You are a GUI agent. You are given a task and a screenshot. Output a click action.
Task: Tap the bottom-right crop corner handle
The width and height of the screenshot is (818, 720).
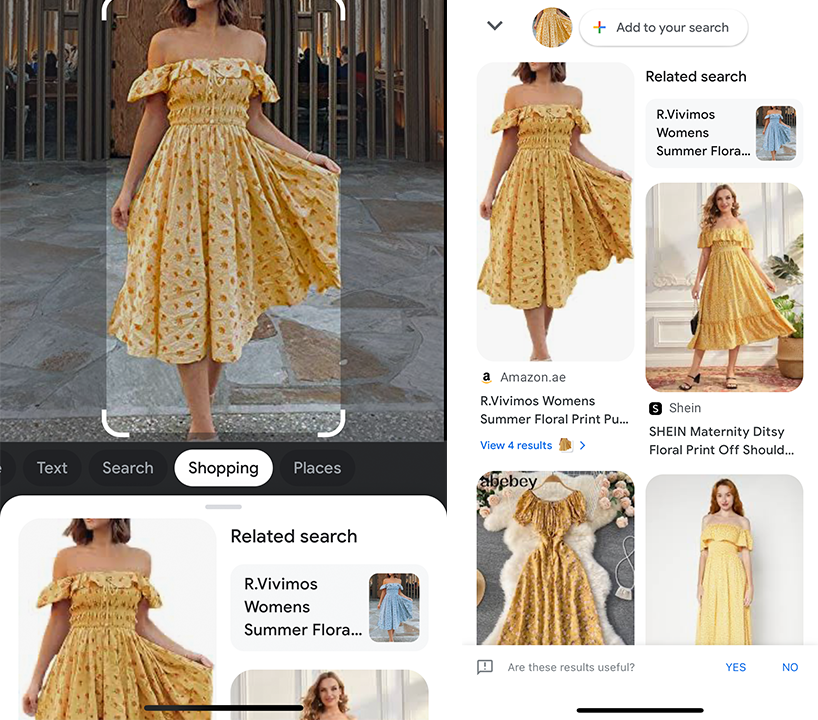(x=334, y=425)
